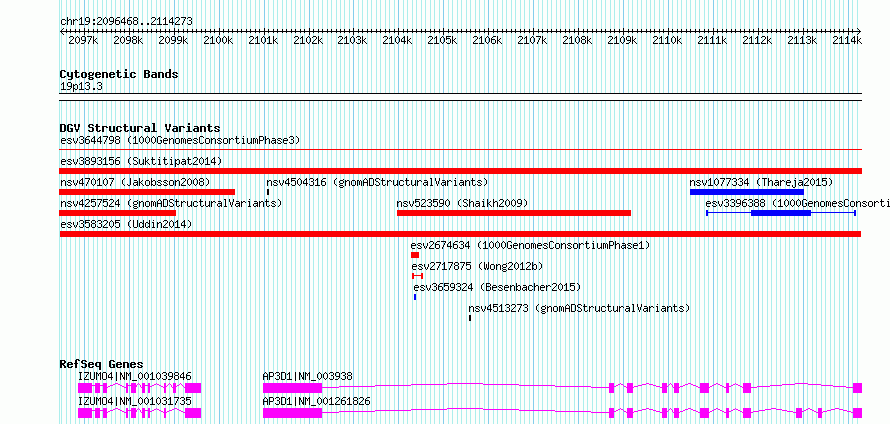Select the 19p13.3 band label

(81, 86)
